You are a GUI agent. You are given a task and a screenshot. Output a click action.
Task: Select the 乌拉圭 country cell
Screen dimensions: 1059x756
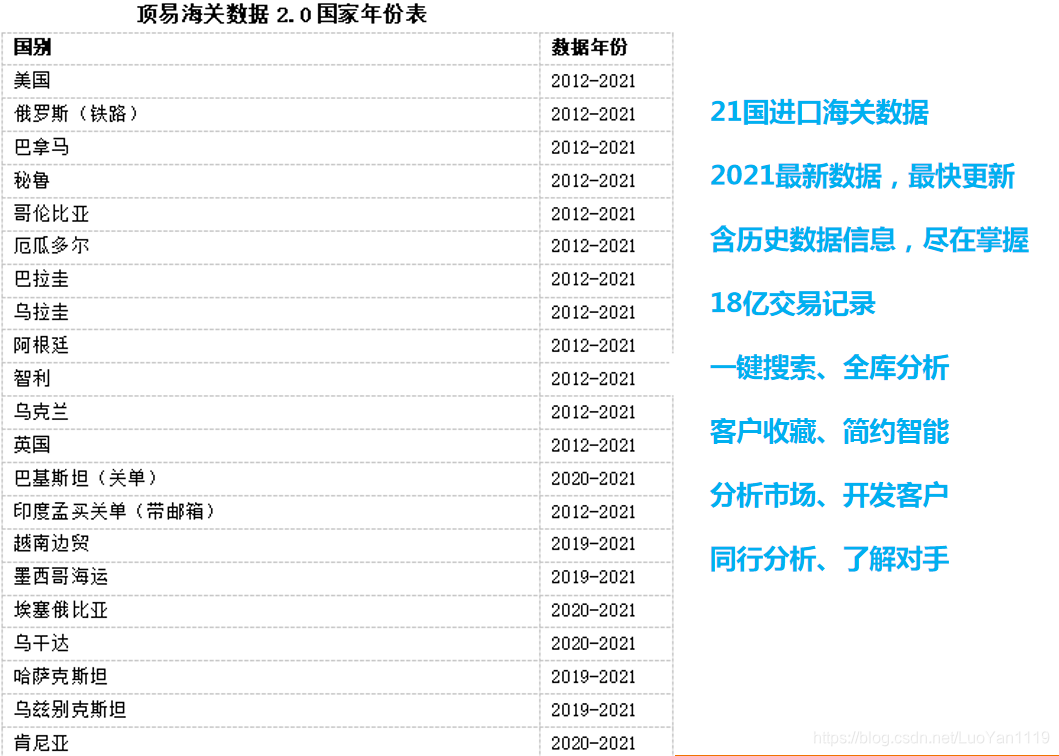[x=41, y=312]
